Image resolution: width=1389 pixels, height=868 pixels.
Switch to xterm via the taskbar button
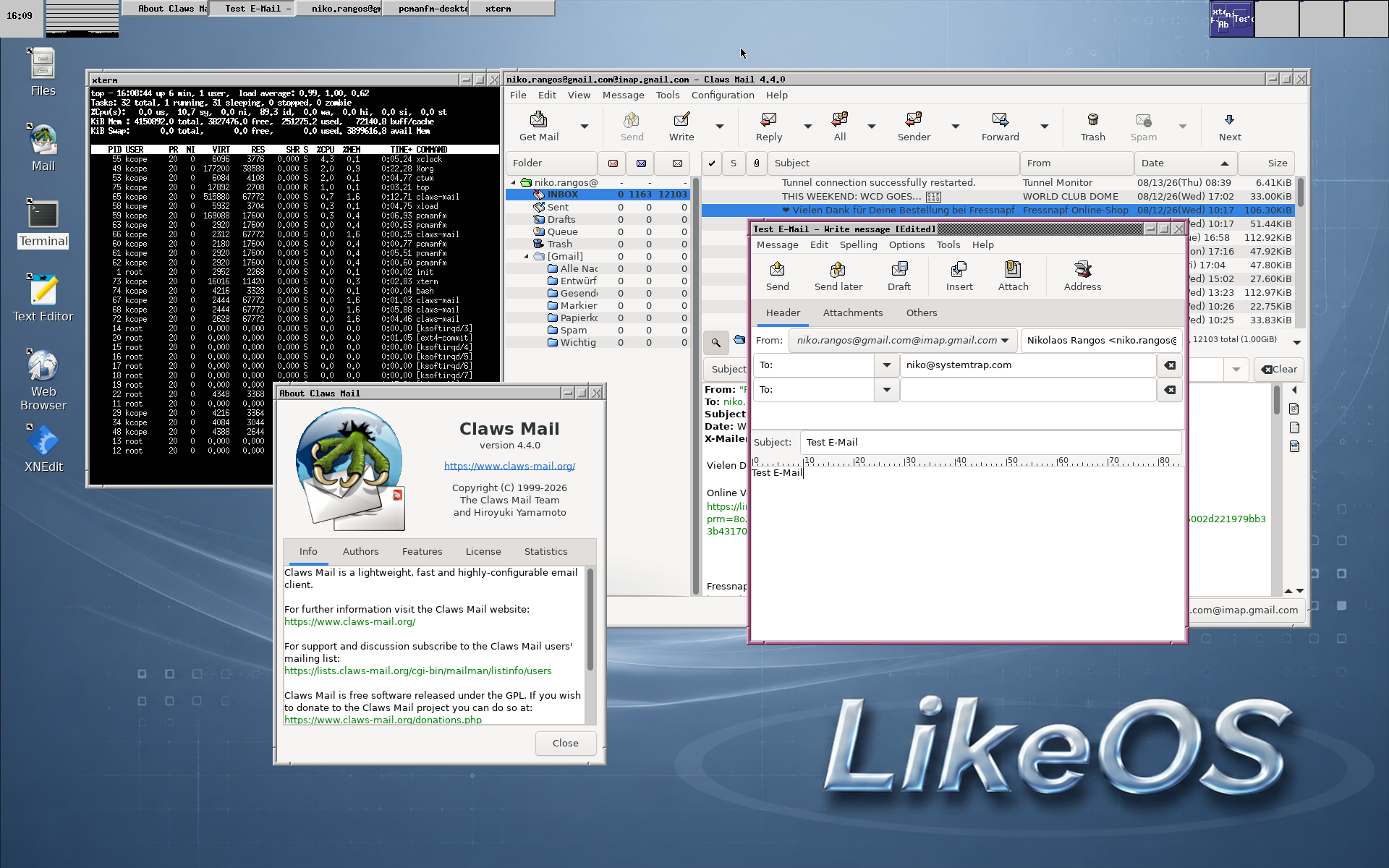(x=512, y=9)
